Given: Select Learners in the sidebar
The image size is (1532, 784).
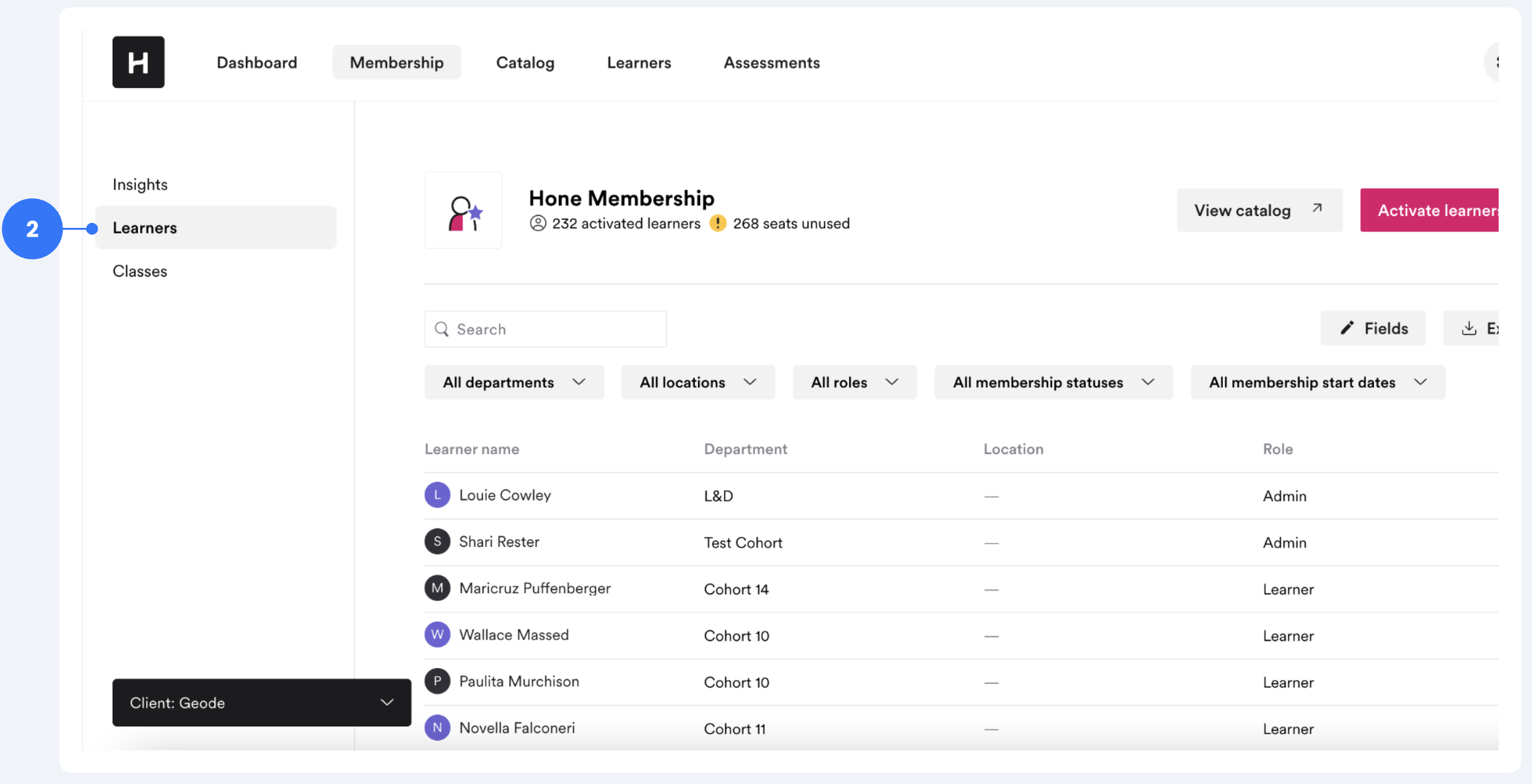Looking at the screenshot, I should tap(216, 228).
